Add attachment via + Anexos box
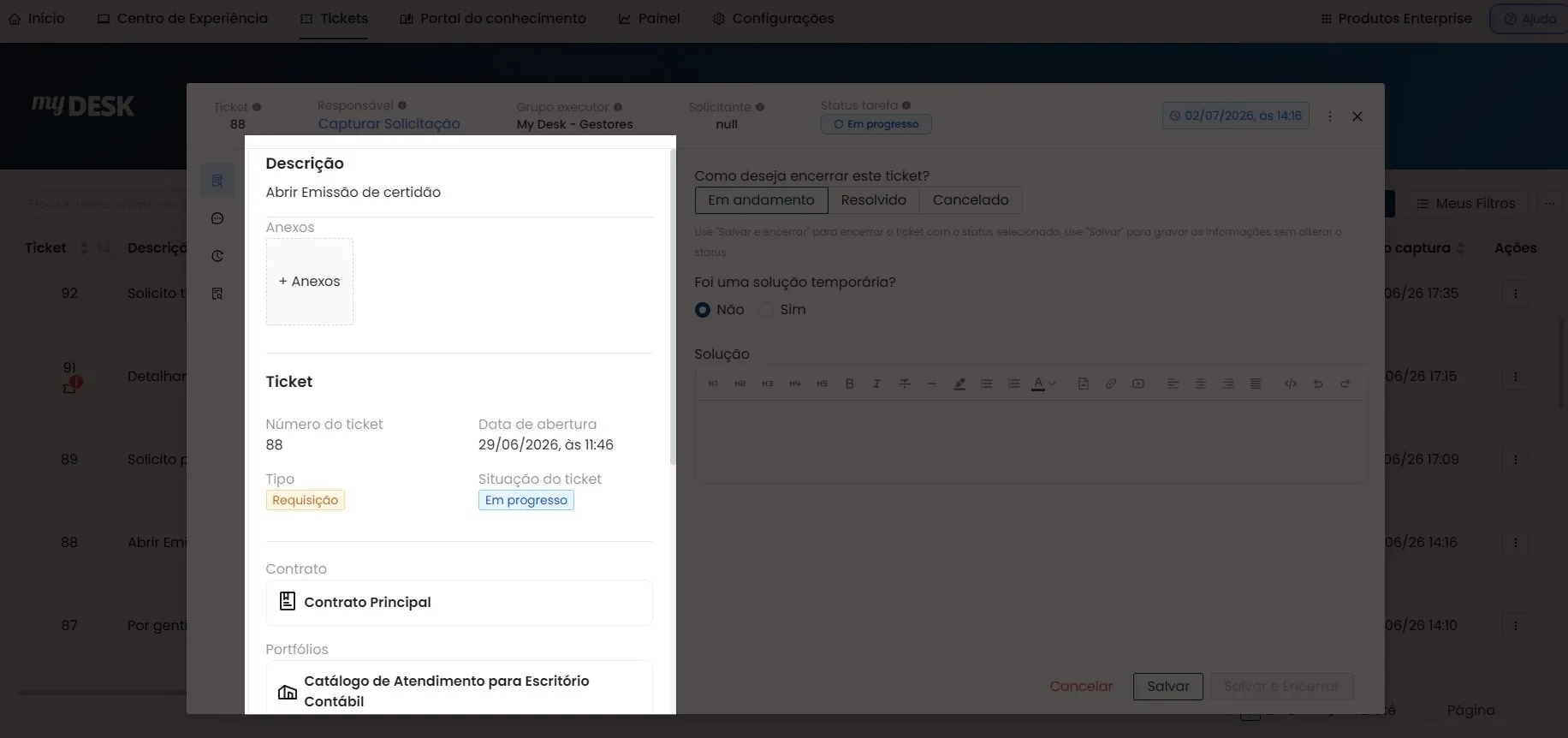This screenshot has width=1568, height=738. pyautogui.click(x=310, y=282)
